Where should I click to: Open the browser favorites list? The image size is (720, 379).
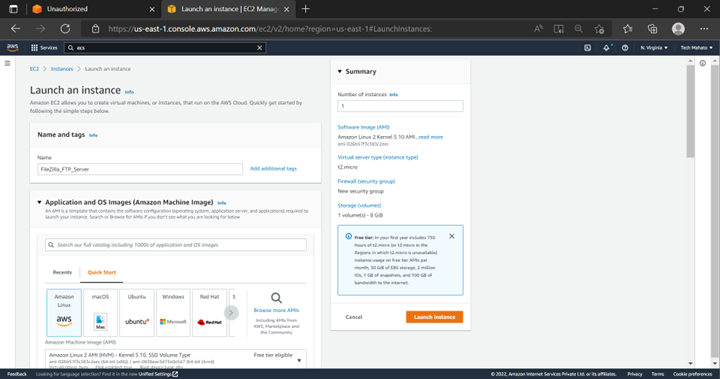click(x=628, y=29)
